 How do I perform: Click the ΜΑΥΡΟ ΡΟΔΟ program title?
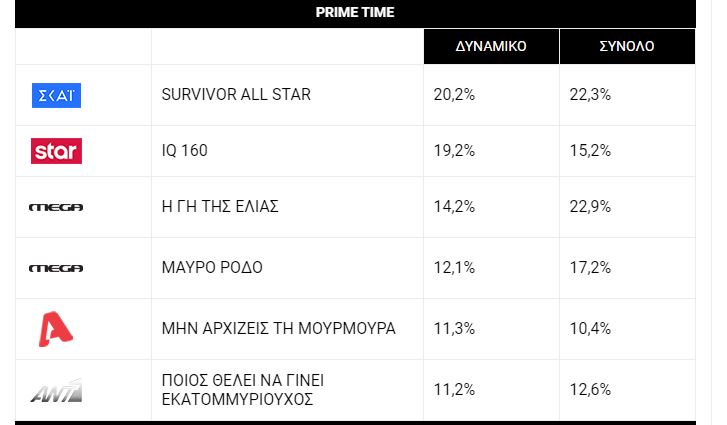point(212,268)
